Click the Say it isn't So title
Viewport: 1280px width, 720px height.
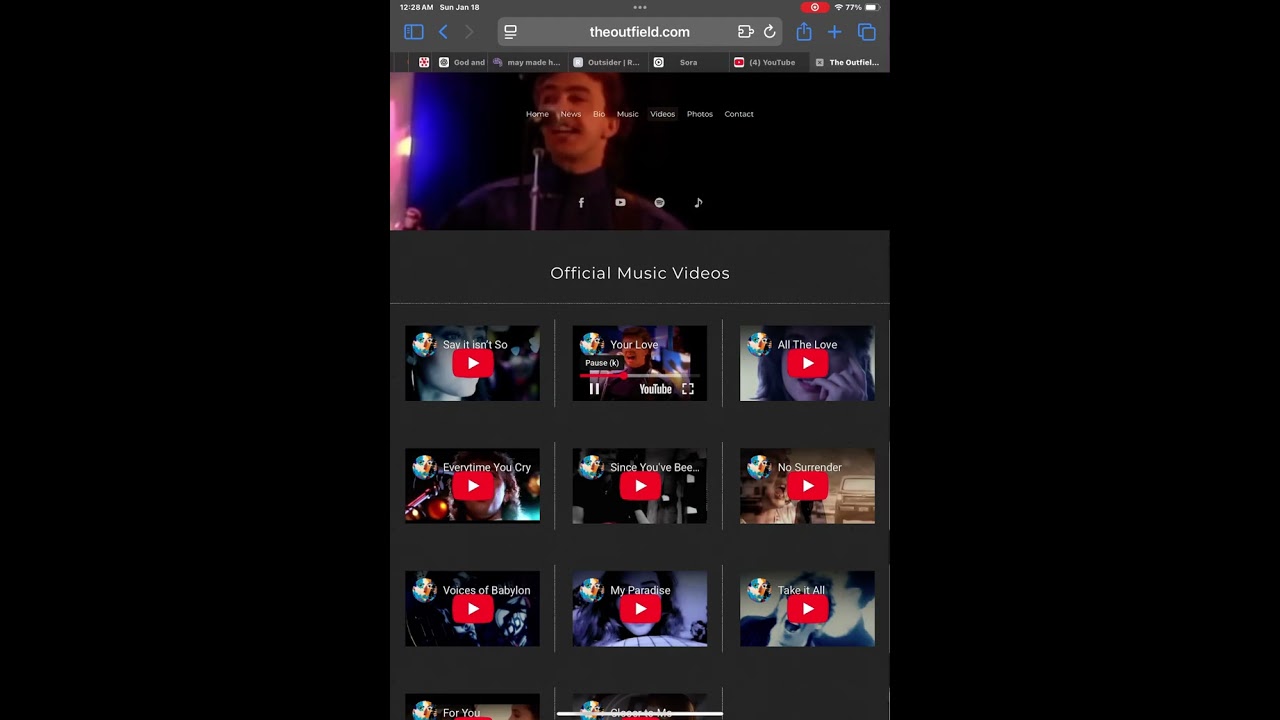point(475,345)
